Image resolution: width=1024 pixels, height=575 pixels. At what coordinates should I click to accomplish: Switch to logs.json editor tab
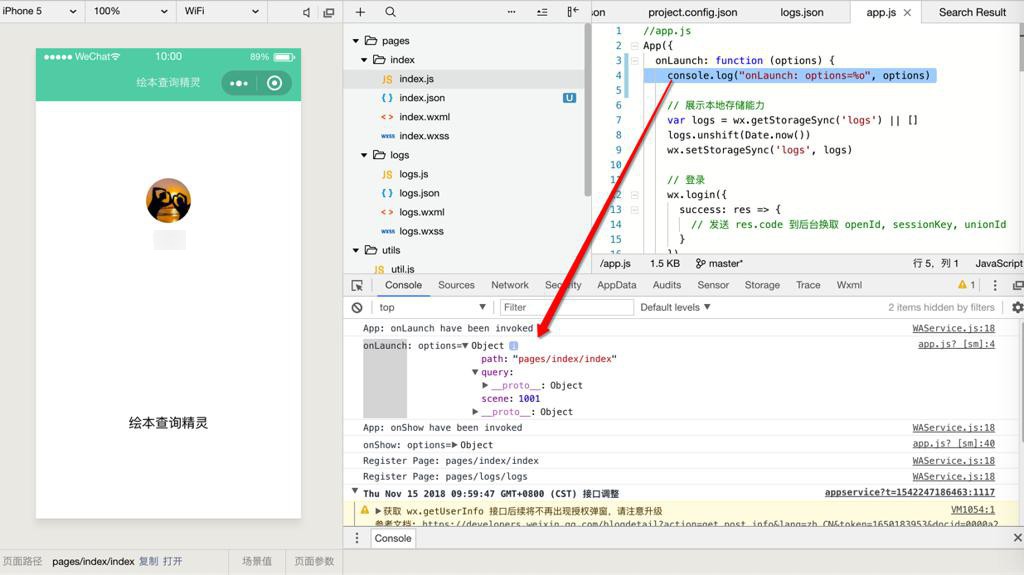(801, 12)
